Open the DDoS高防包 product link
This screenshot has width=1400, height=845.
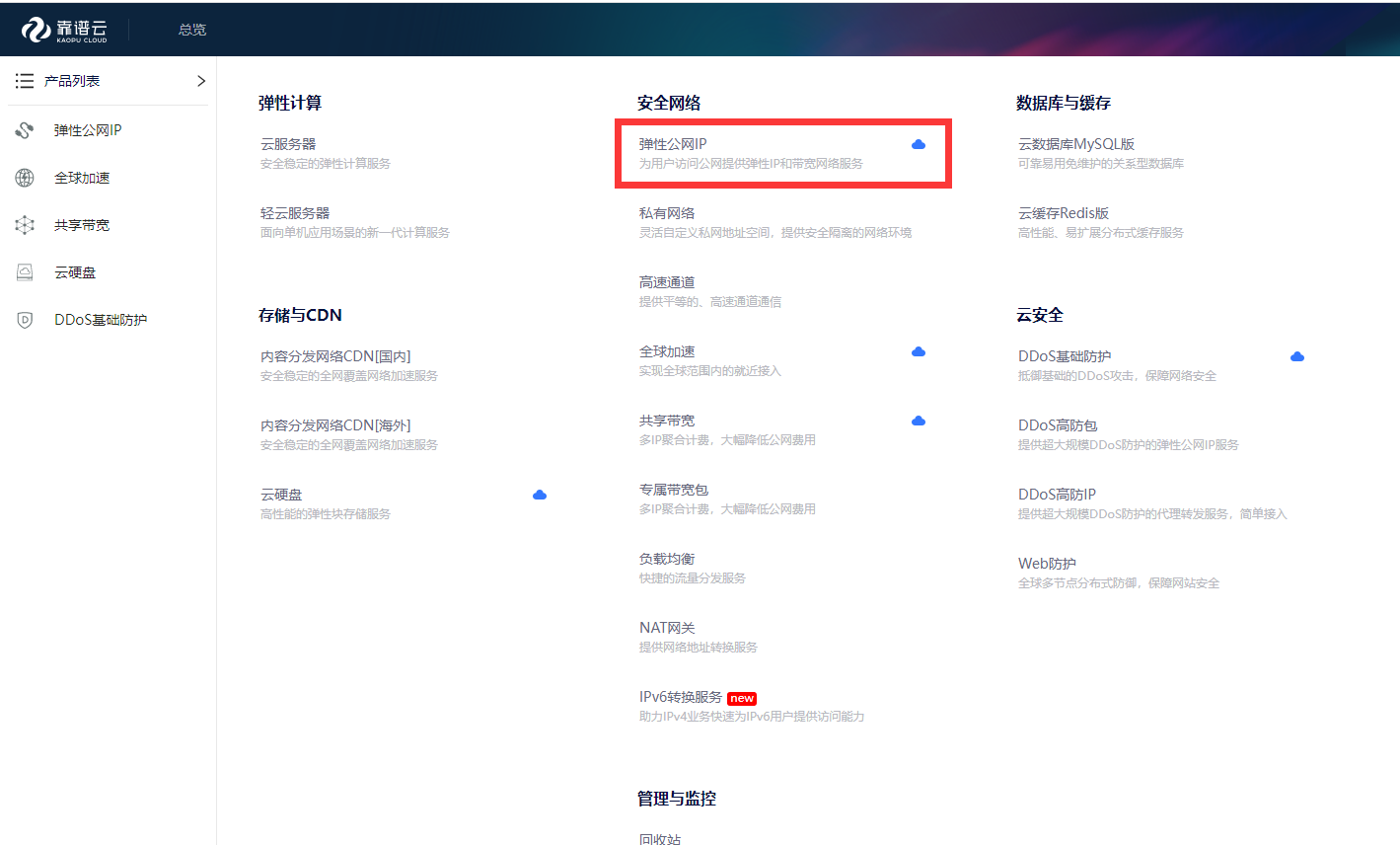tap(1058, 425)
